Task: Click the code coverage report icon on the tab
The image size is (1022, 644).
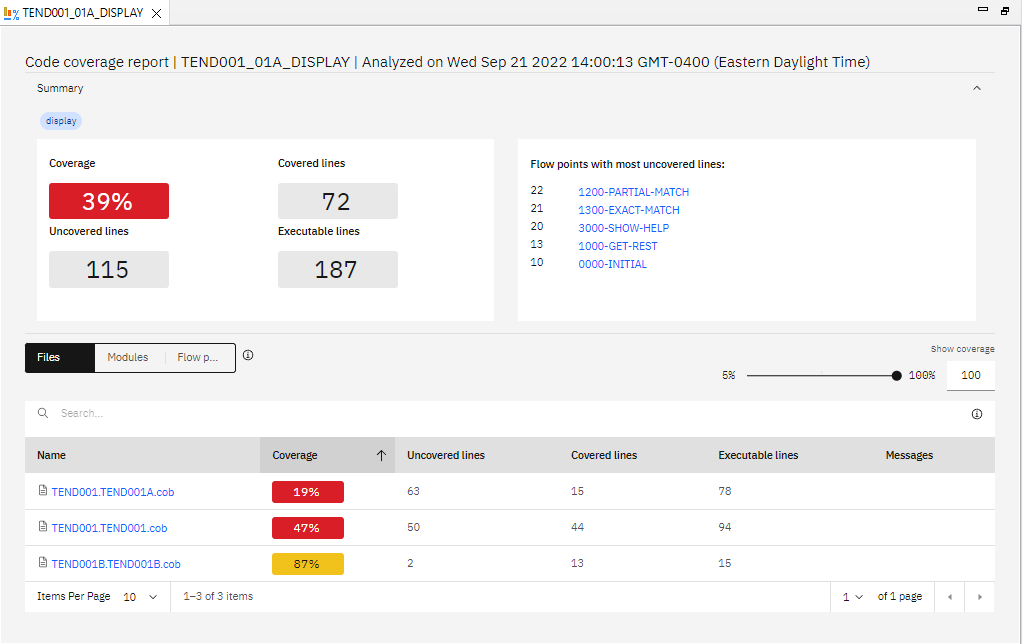Action: click(x=12, y=13)
